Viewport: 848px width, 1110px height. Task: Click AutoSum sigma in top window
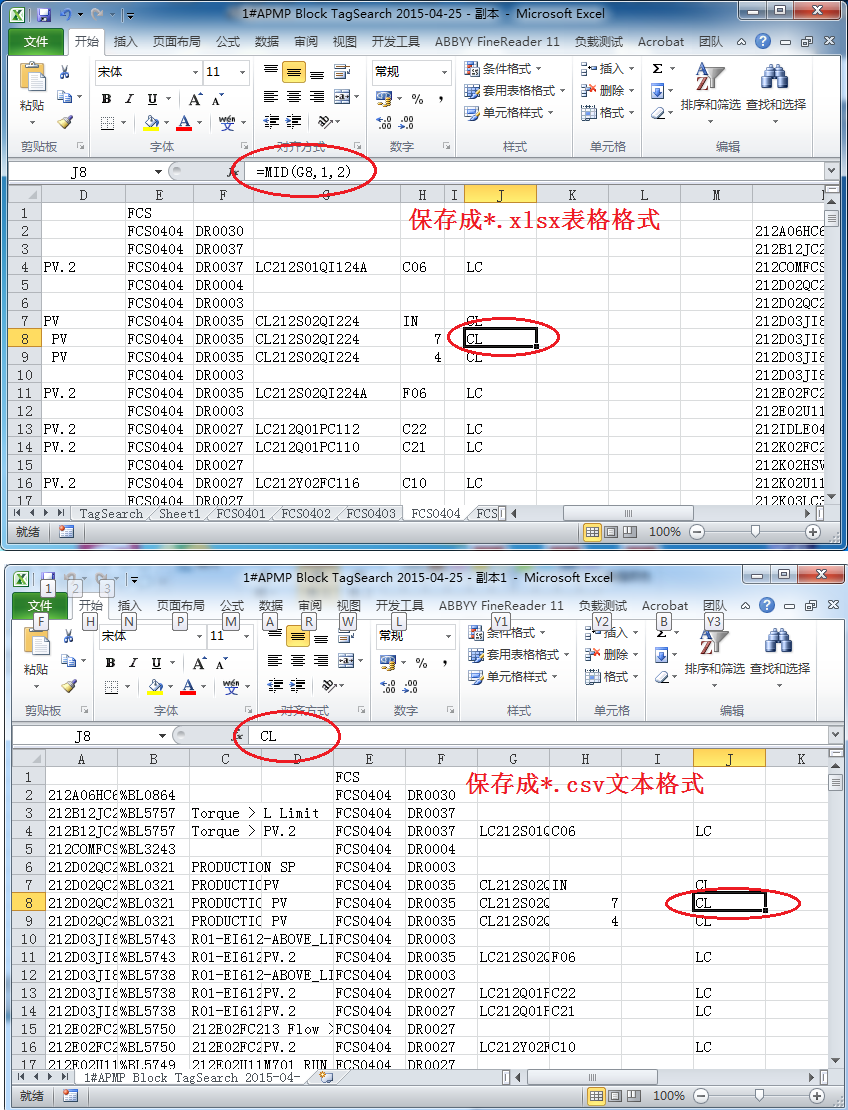click(658, 69)
